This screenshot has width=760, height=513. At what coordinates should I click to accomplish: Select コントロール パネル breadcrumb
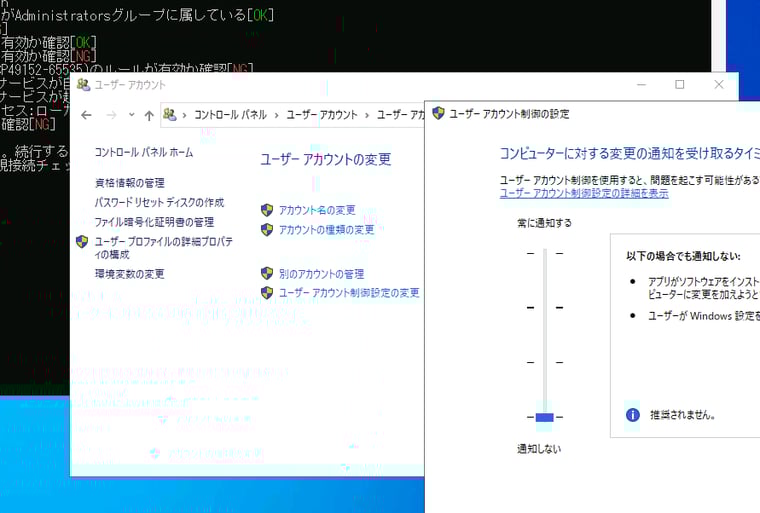(230, 115)
